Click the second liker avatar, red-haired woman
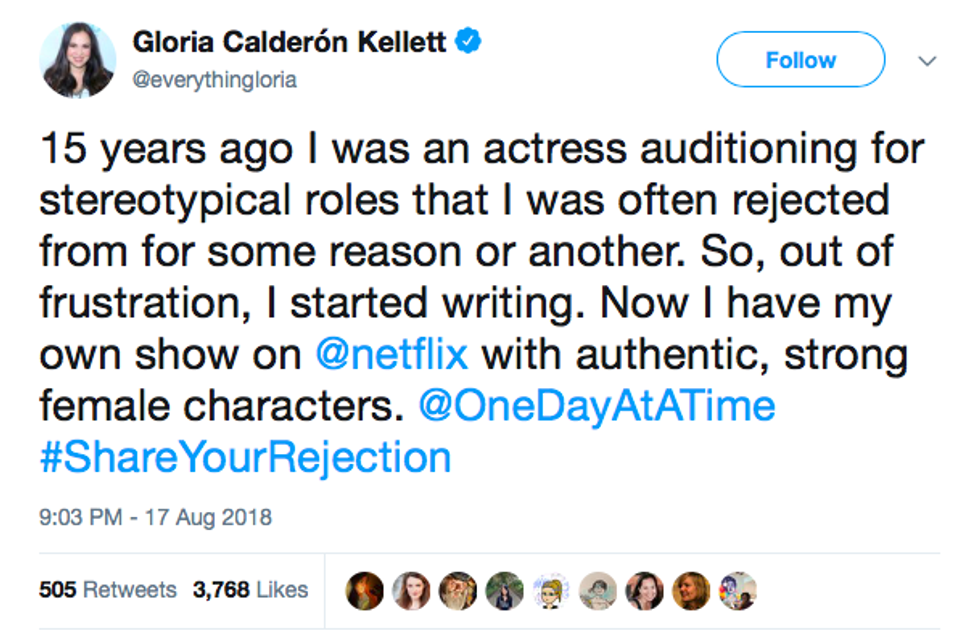This screenshot has width=980, height=636. [411, 591]
